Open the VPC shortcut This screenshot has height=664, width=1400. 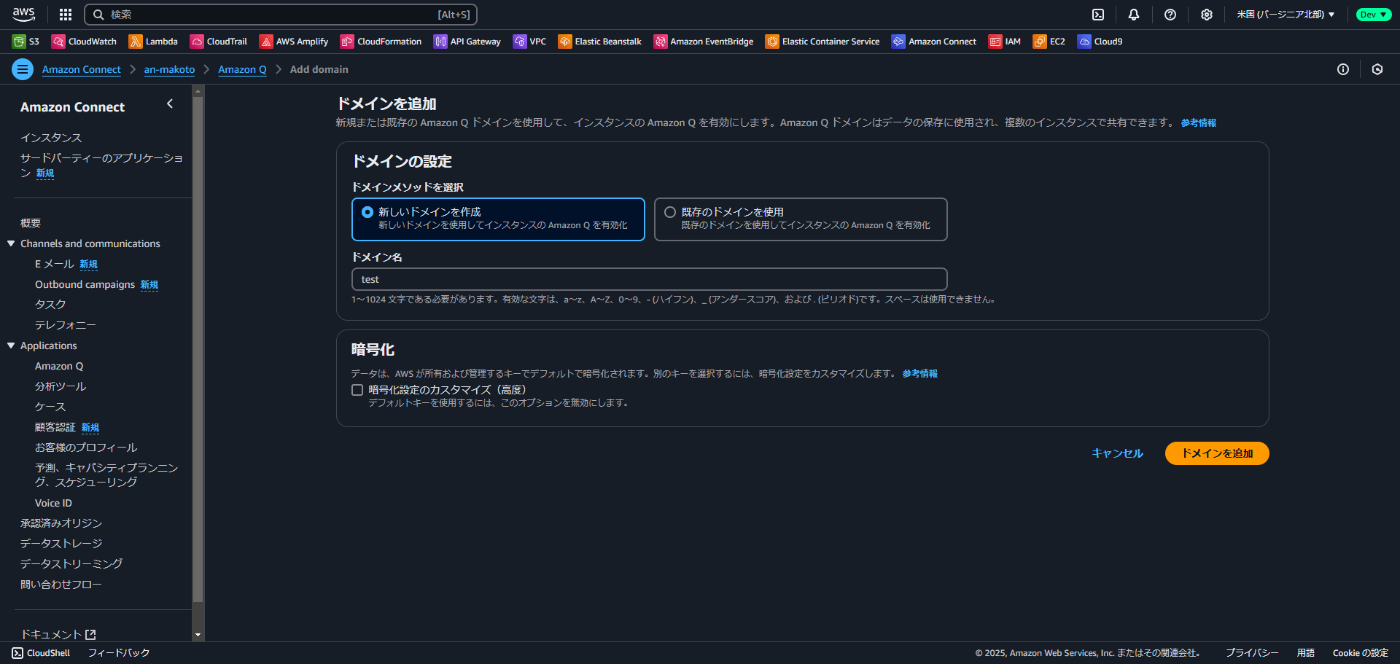coord(530,42)
